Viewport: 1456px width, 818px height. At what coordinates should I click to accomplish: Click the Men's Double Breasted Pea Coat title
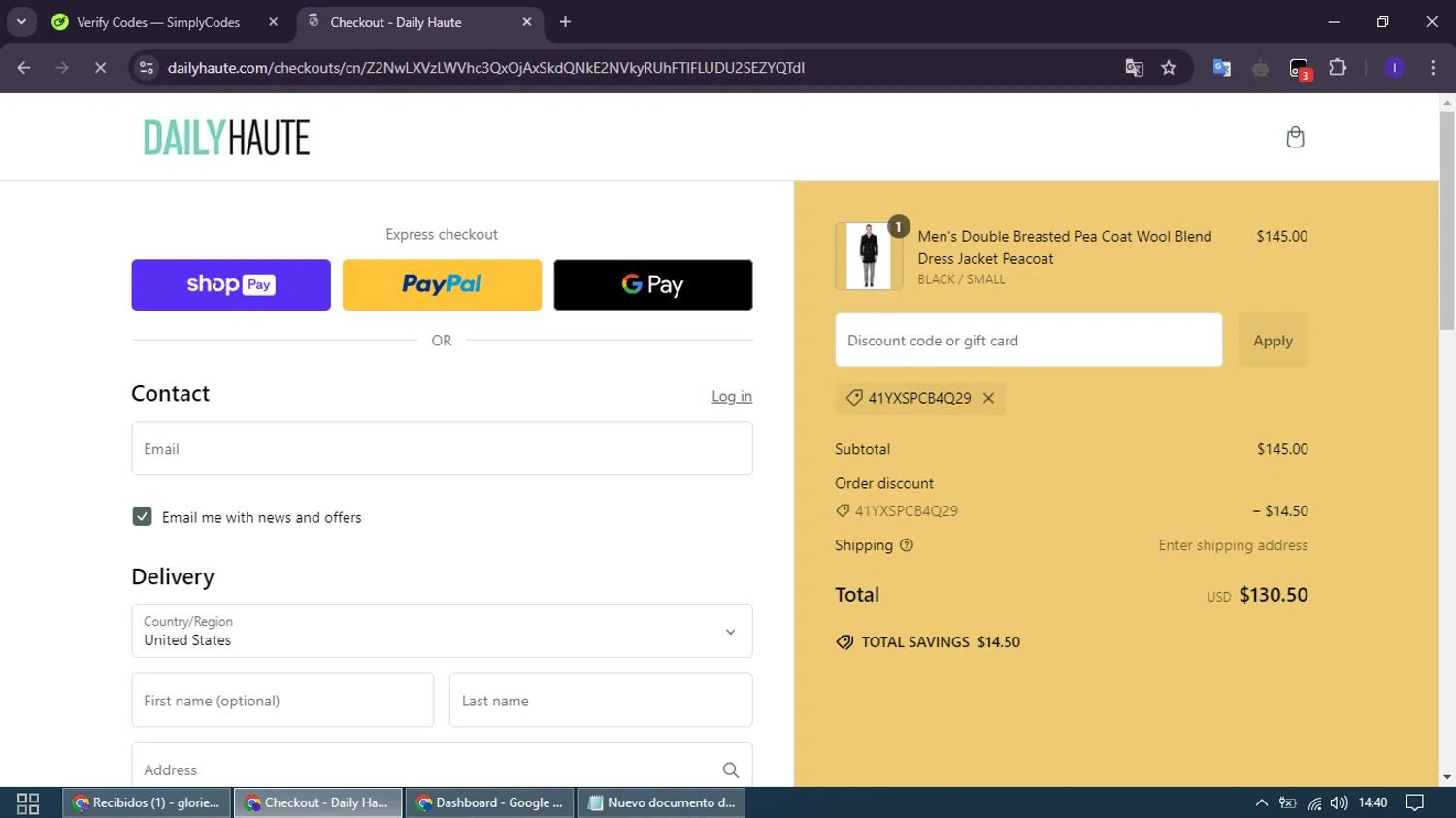pyautogui.click(x=1065, y=247)
